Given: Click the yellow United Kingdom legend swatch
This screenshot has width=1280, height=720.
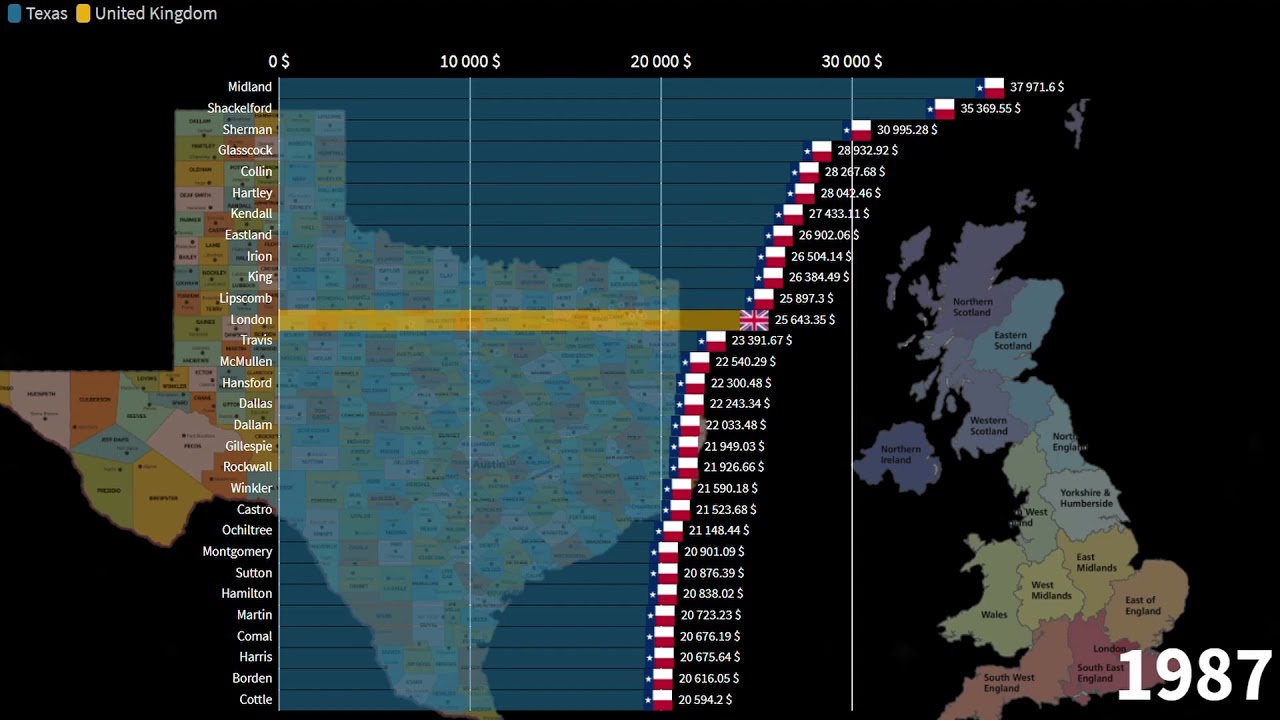Looking at the screenshot, I should pos(83,14).
